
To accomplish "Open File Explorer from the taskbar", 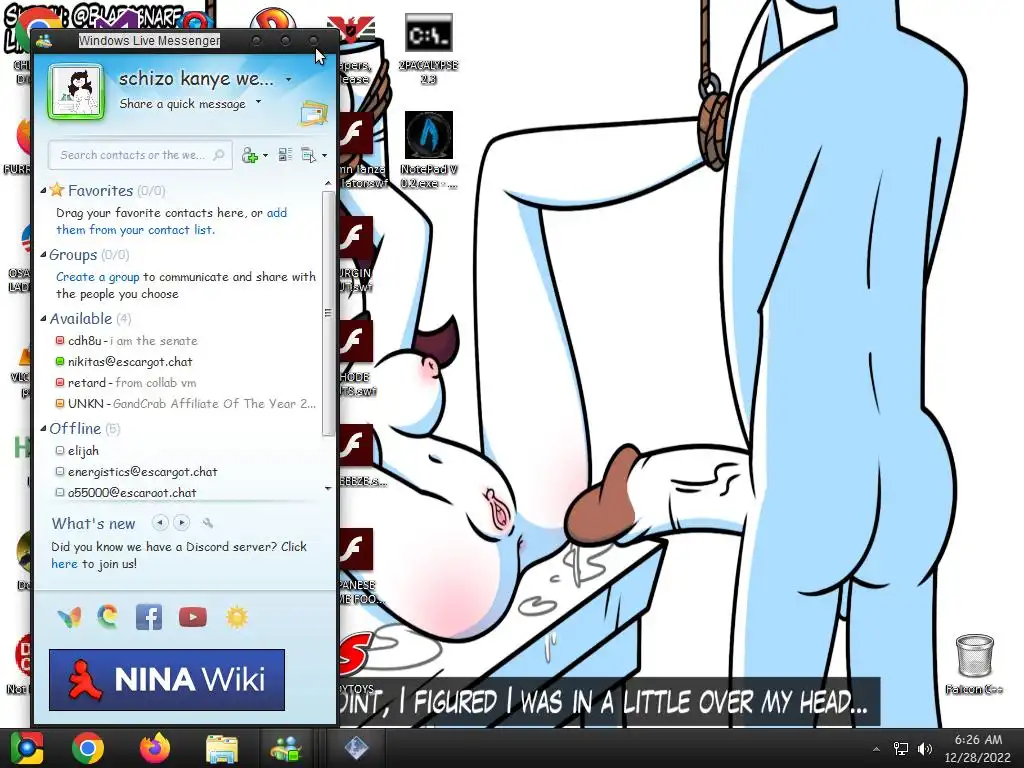I will pos(222,749).
